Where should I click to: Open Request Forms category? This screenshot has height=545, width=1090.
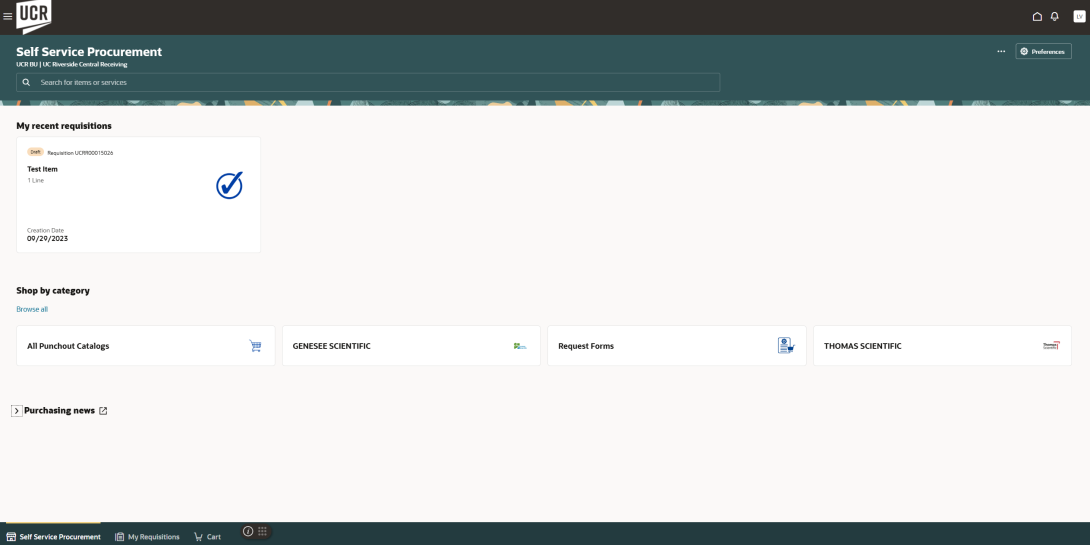point(676,345)
